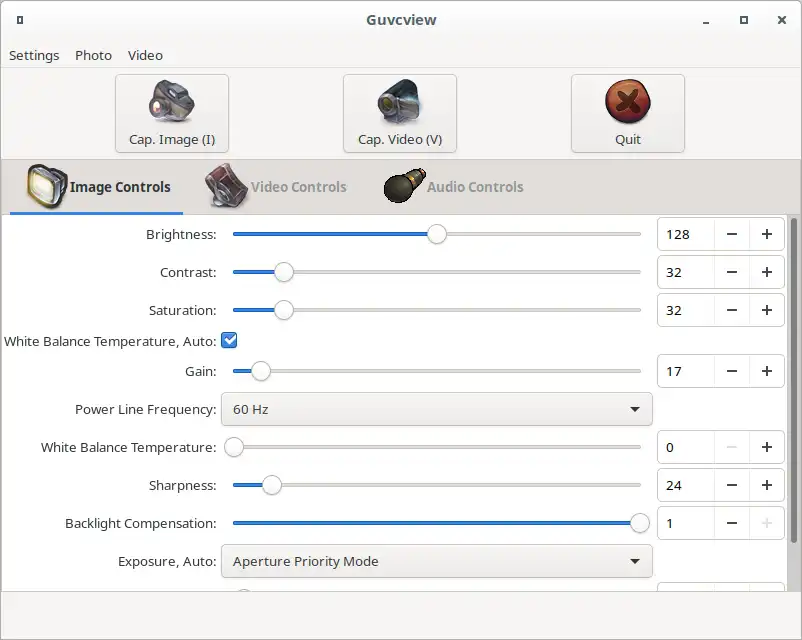Increase Brightness with the plus button
Image resolution: width=802 pixels, height=640 pixels.
[x=767, y=234]
